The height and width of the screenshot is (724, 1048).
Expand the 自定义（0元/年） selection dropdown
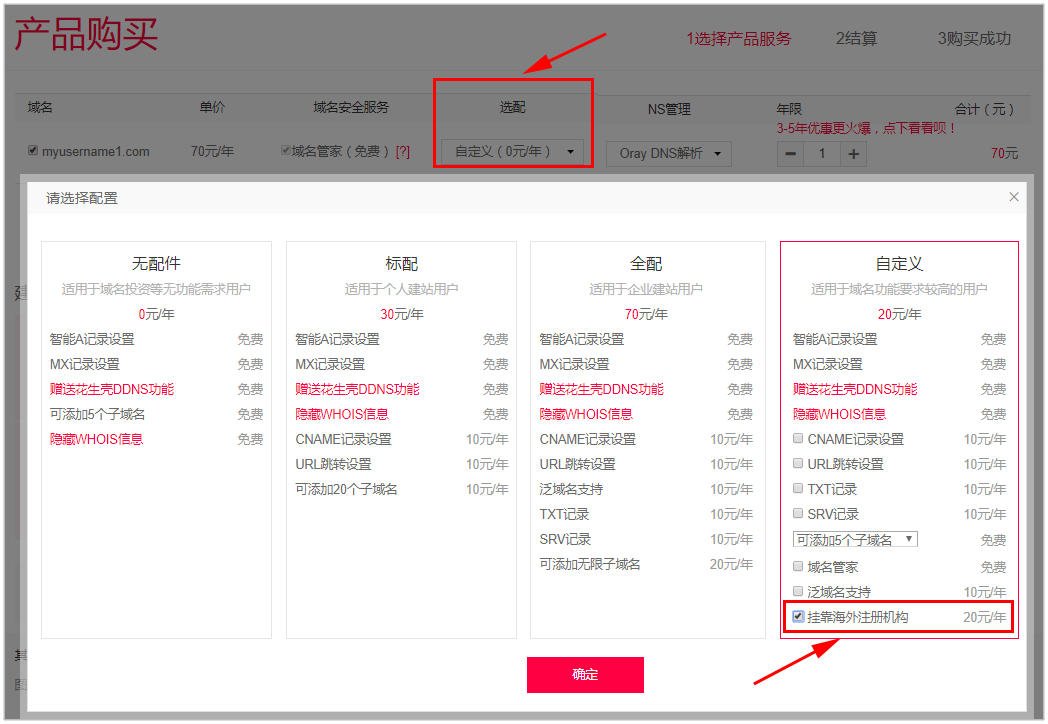point(513,152)
